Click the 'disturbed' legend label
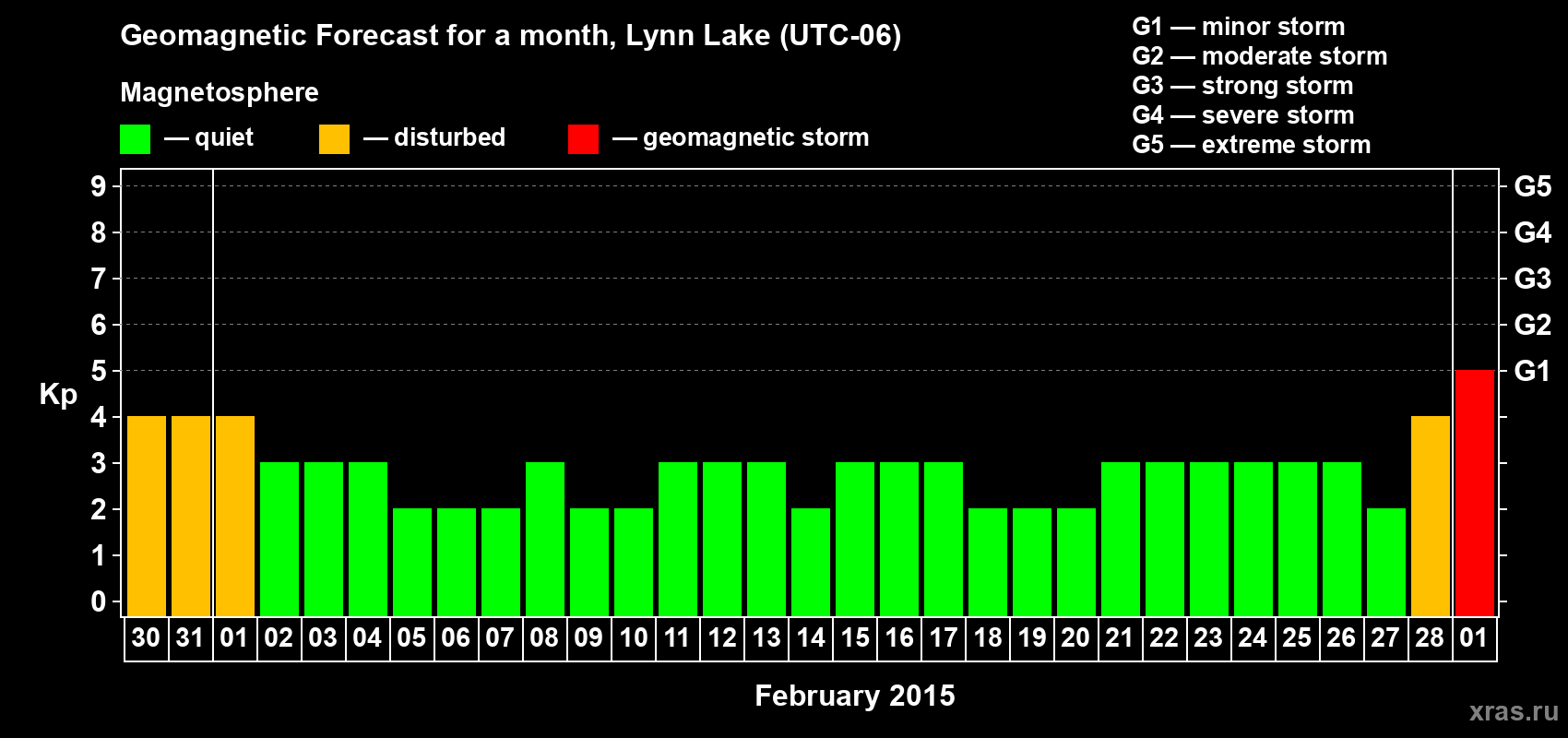The width and height of the screenshot is (1568, 738). click(x=449, y=137)
